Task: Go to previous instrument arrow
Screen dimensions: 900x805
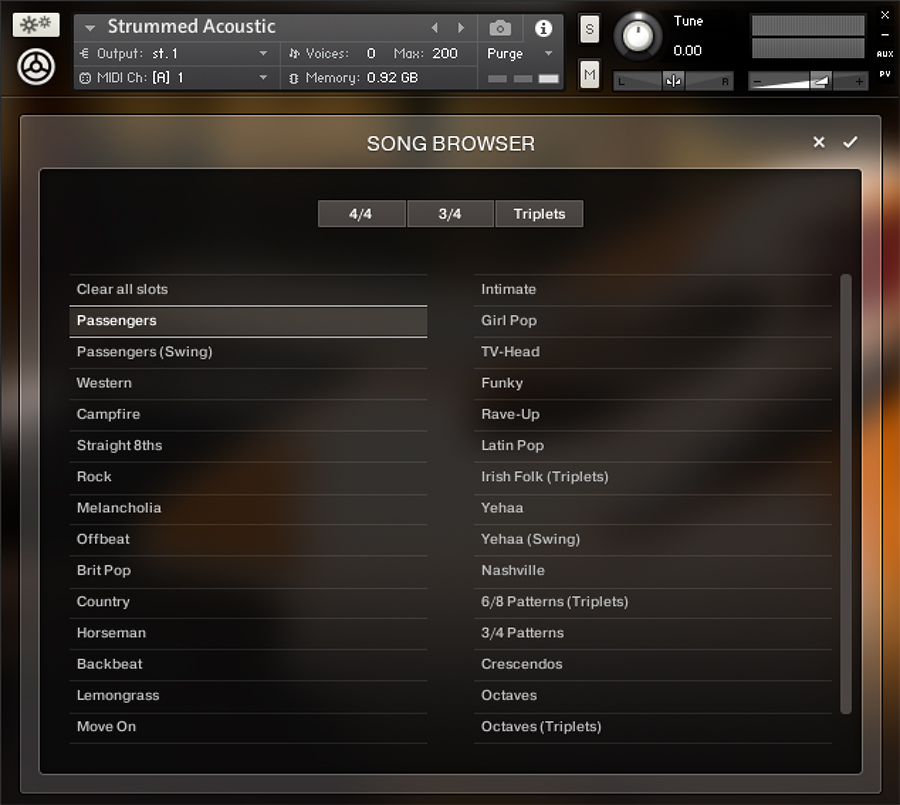Action: (434, 28)
